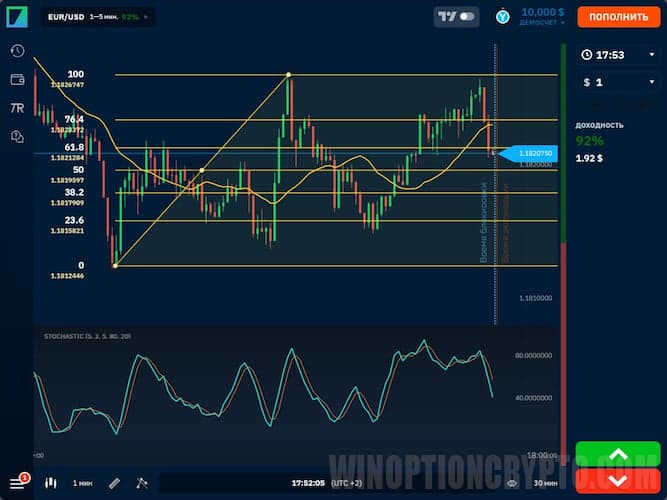The width and height of the screenshot is (667, 500).
Task: Click the platform logo in top-left corner
Action: [x=17, y=17]
